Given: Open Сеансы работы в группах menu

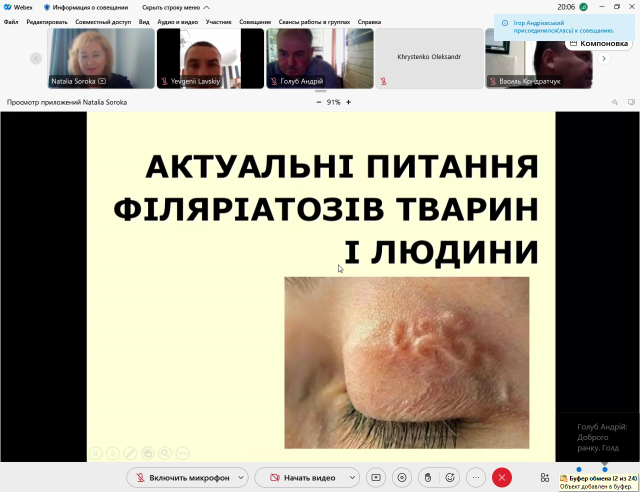Looking at the screenshot, I should [314, 22].
